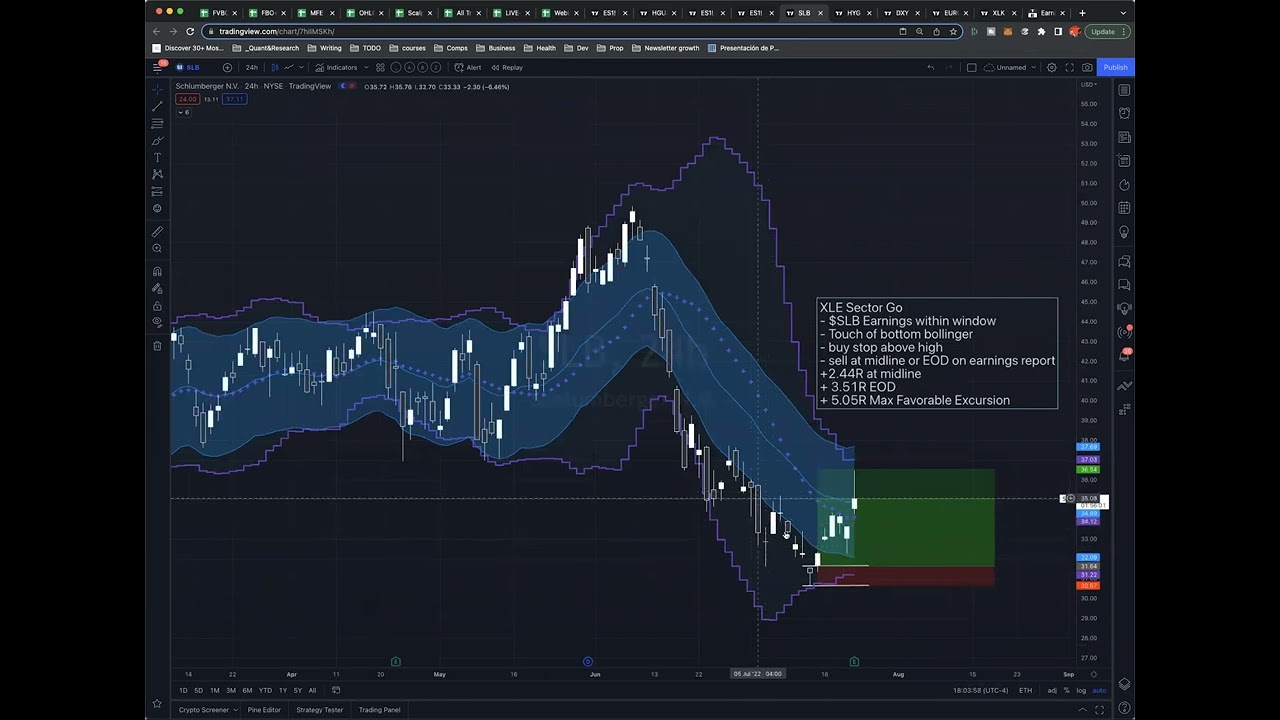
Task: Switch to the DXY browser tab
Action: (x=902, y=13)
